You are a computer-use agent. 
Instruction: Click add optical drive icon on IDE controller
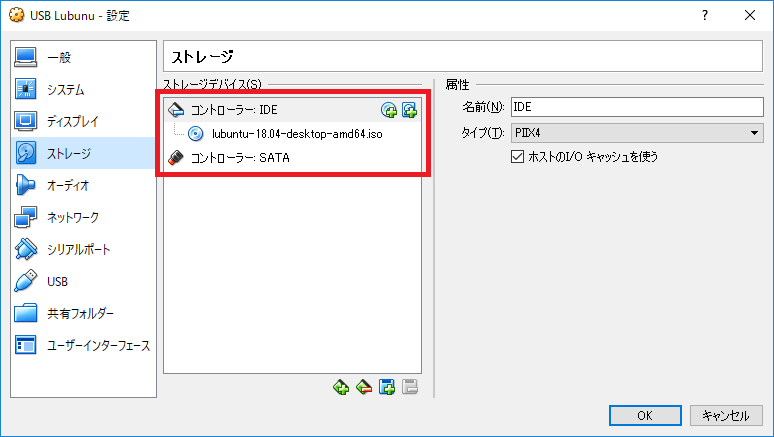coord(389,110)
